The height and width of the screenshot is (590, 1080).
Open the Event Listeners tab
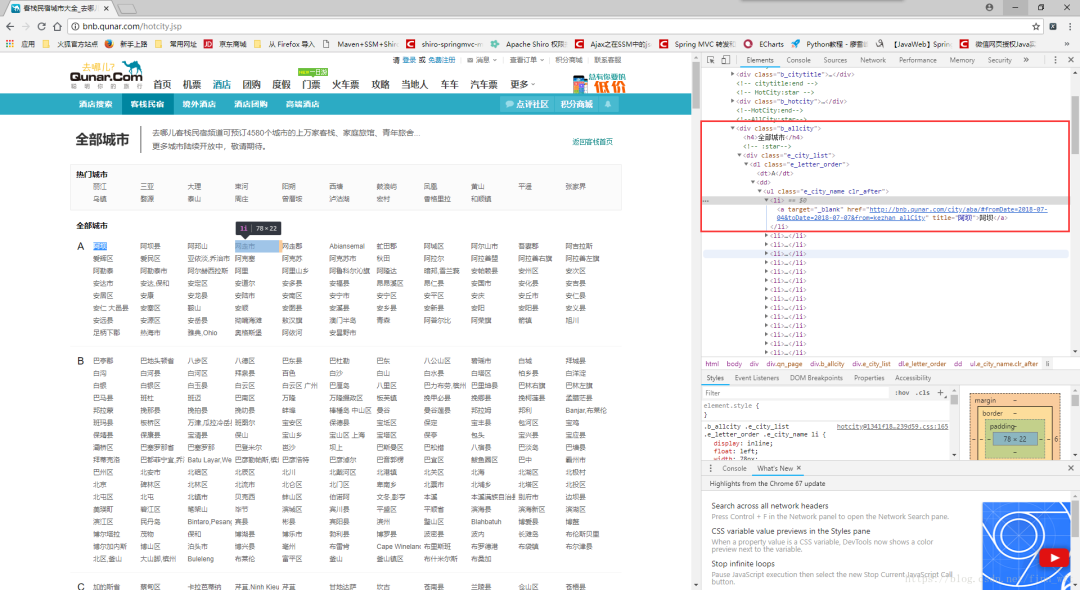[x=756, y=378]
